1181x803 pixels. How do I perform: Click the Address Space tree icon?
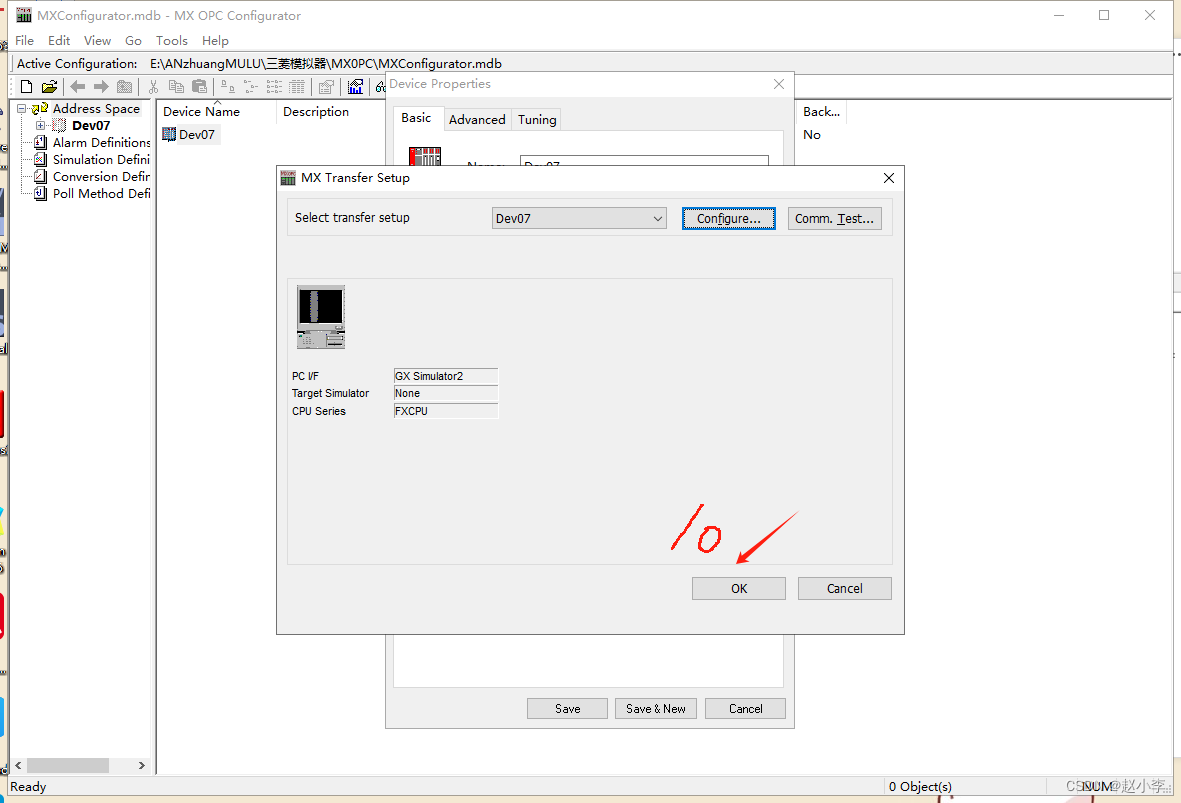(x=40, y=108)
